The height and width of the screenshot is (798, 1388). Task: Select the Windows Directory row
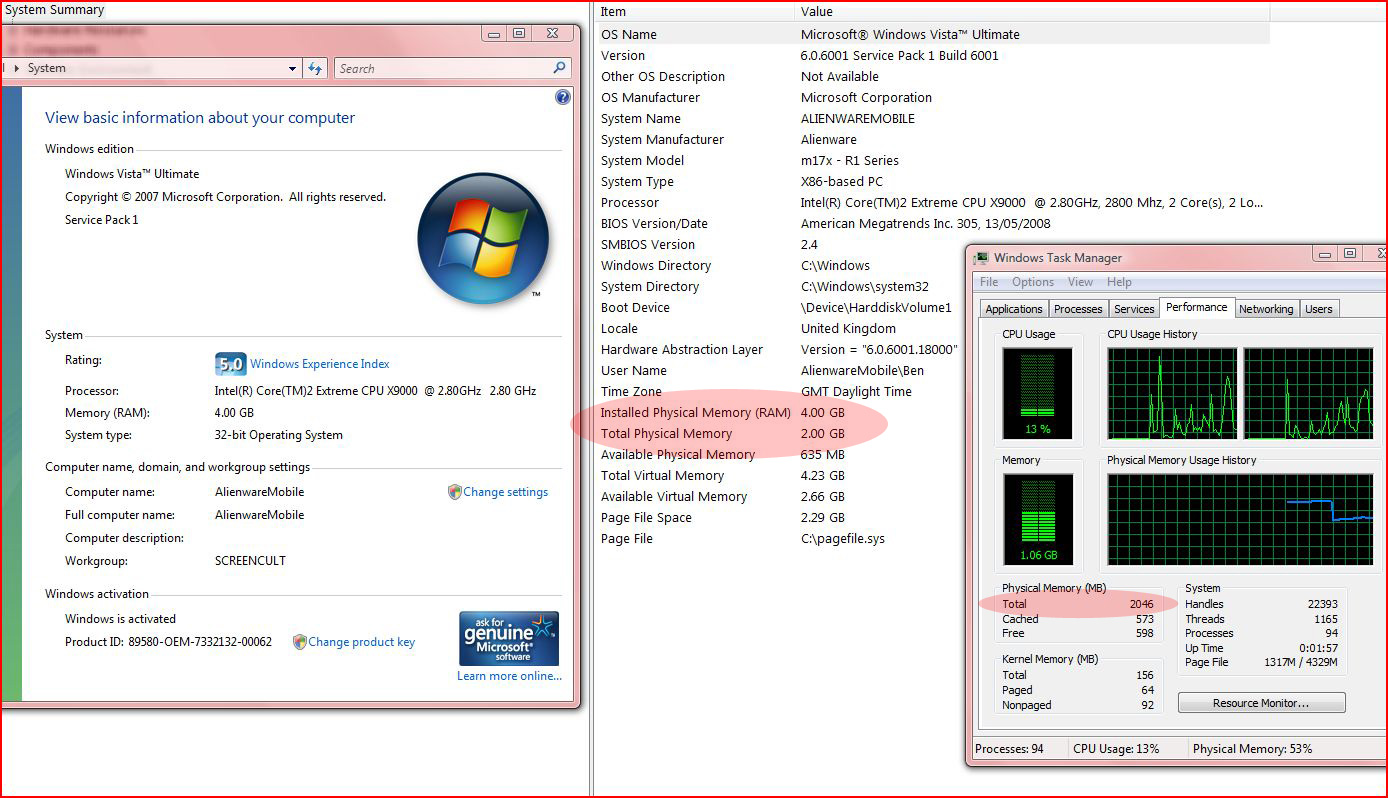point(781,265)
